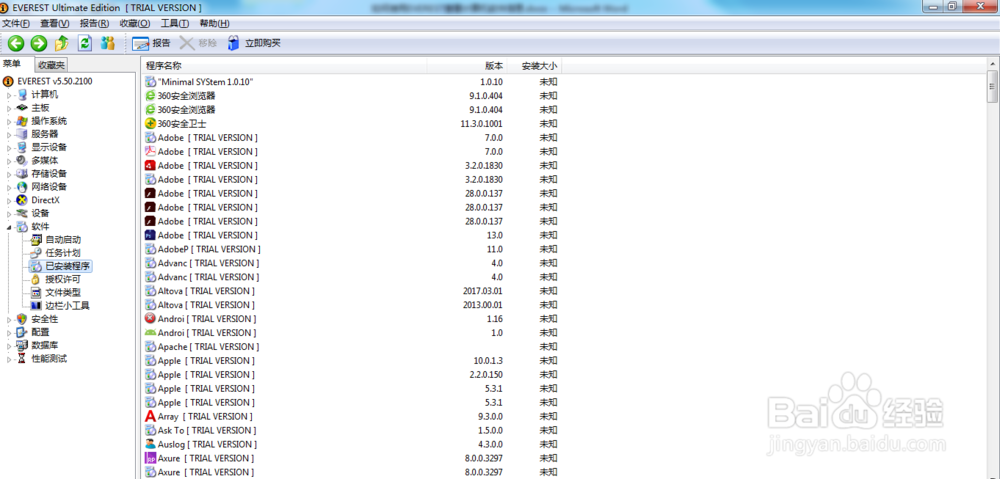Sort by the 程序名称 column header
The height and width of the screenshot is (479, 1000).
(x=284, y=66)
